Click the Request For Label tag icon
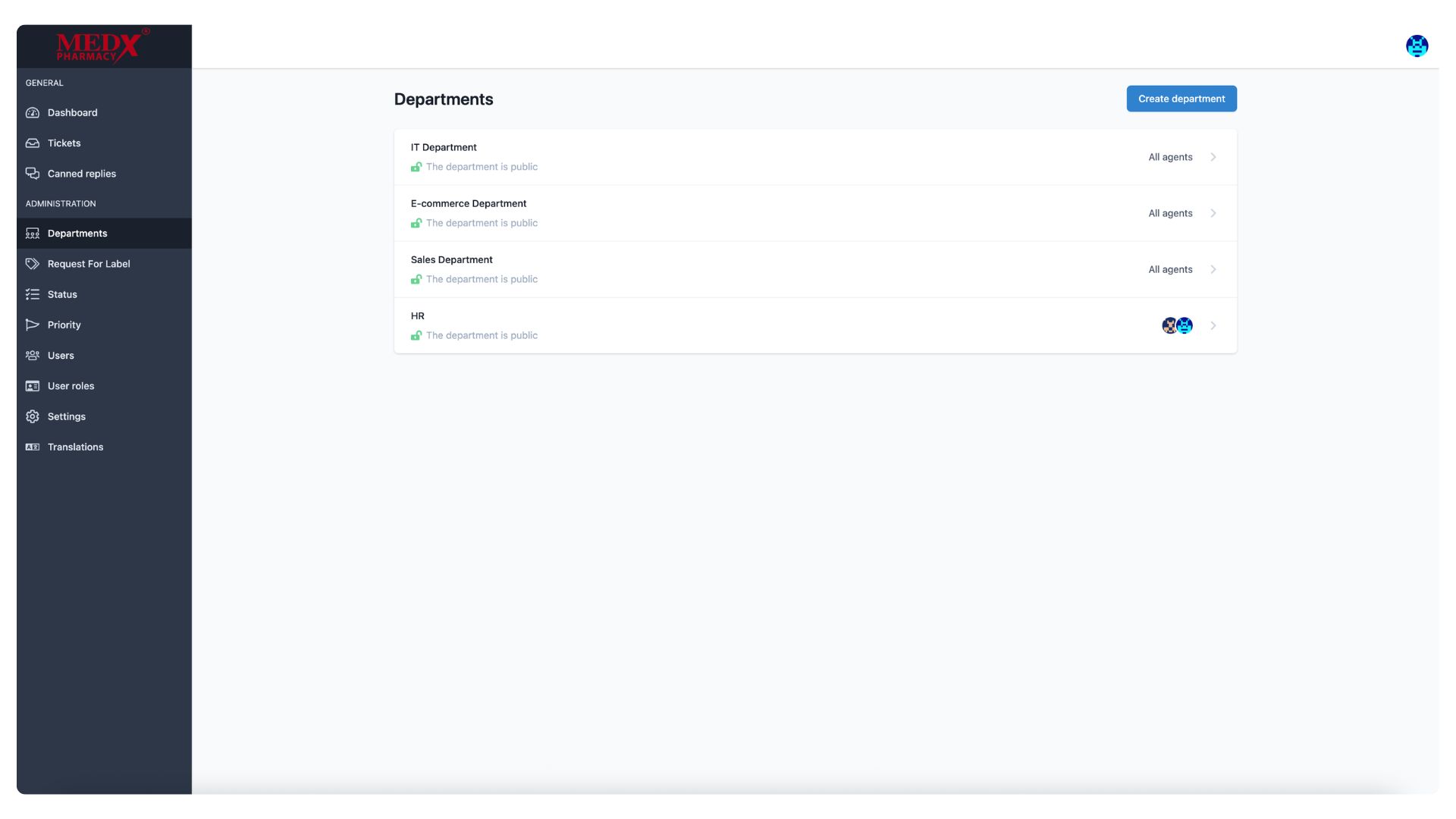Viewport: 1456px width, 819px height. 33,264
